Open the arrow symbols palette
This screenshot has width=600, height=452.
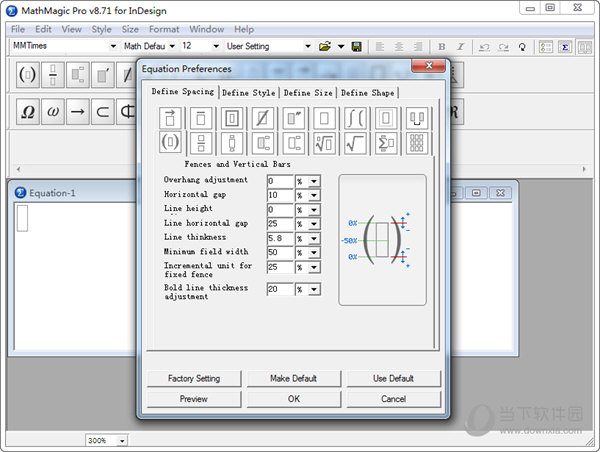(78, 112)
